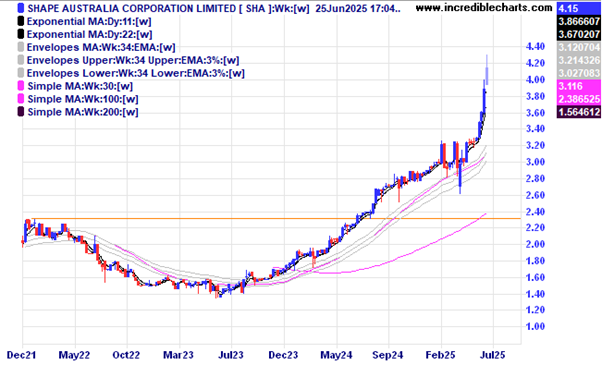Click the 4.15 last price value box
The height and width of the screenshot is (365, 602).
pyautogui.click(x=579, y=8)
